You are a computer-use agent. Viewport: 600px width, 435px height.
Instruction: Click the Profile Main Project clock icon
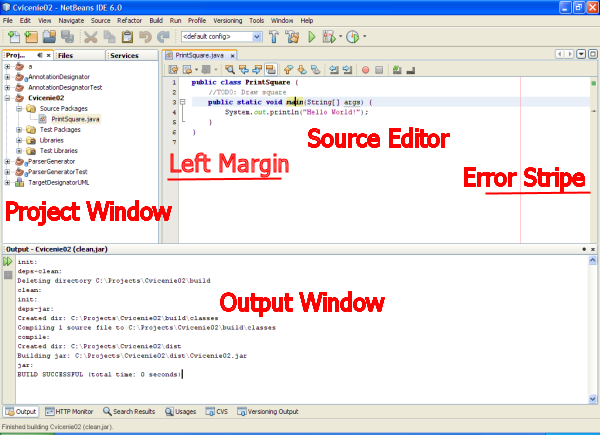point(352,37)
